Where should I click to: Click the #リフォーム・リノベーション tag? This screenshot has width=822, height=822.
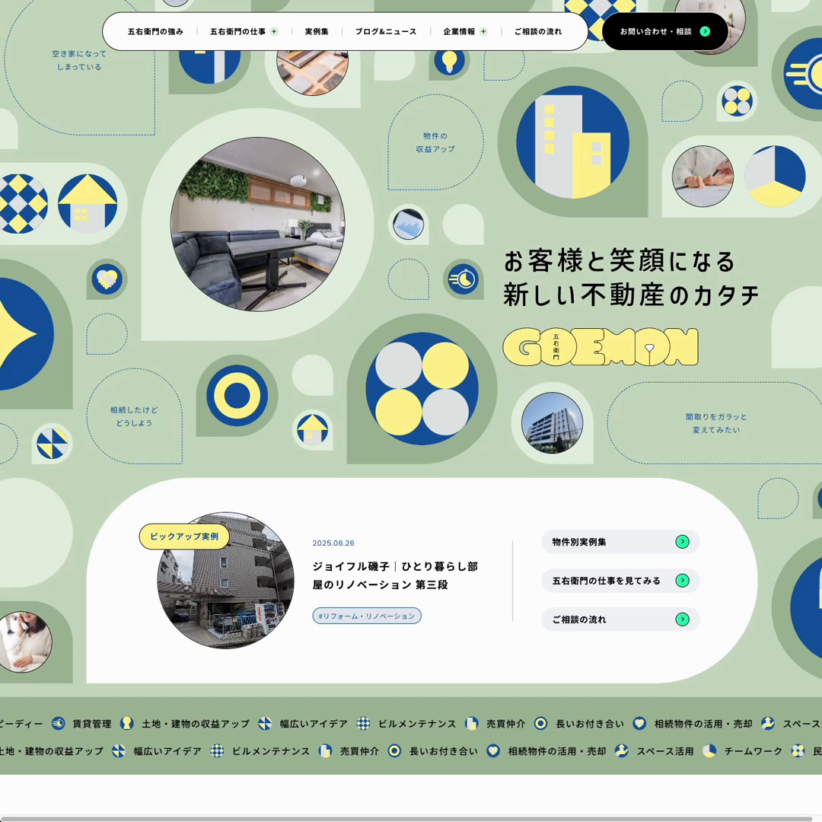click(x=367, y=616)
